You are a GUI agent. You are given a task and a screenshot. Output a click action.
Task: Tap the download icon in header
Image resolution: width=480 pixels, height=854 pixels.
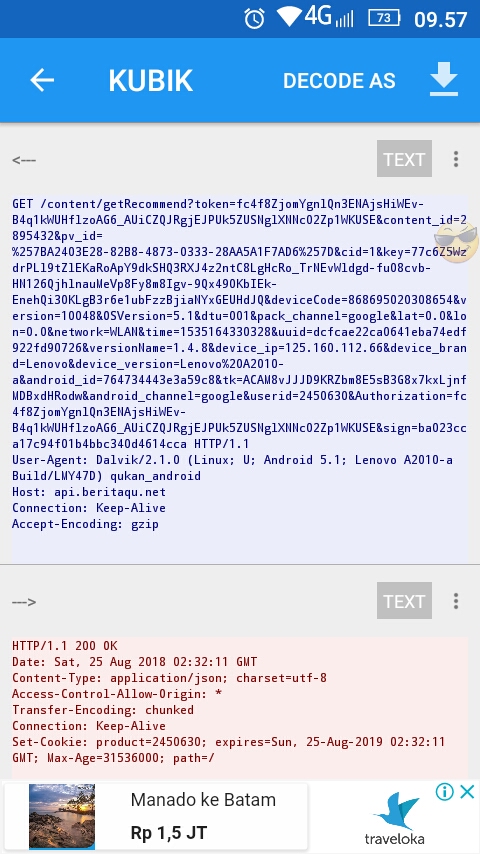(x=443, y=80)
